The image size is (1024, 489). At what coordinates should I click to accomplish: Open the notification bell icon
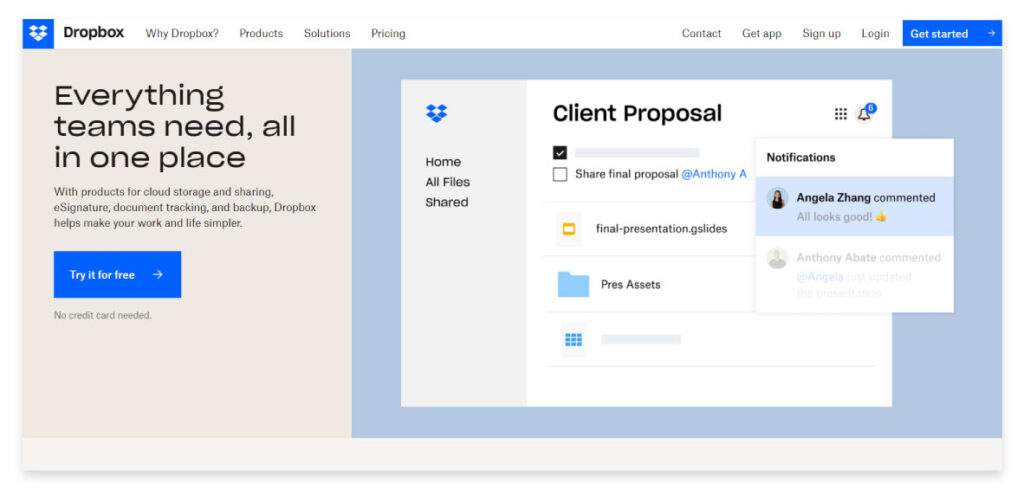864,114
